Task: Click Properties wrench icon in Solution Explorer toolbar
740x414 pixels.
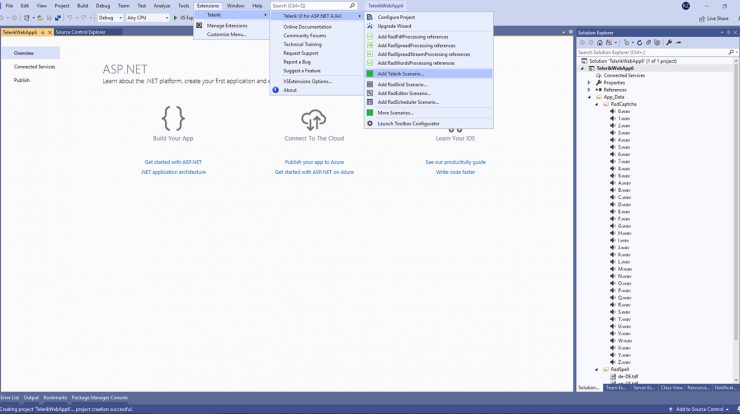Action: tap(669, 42)
